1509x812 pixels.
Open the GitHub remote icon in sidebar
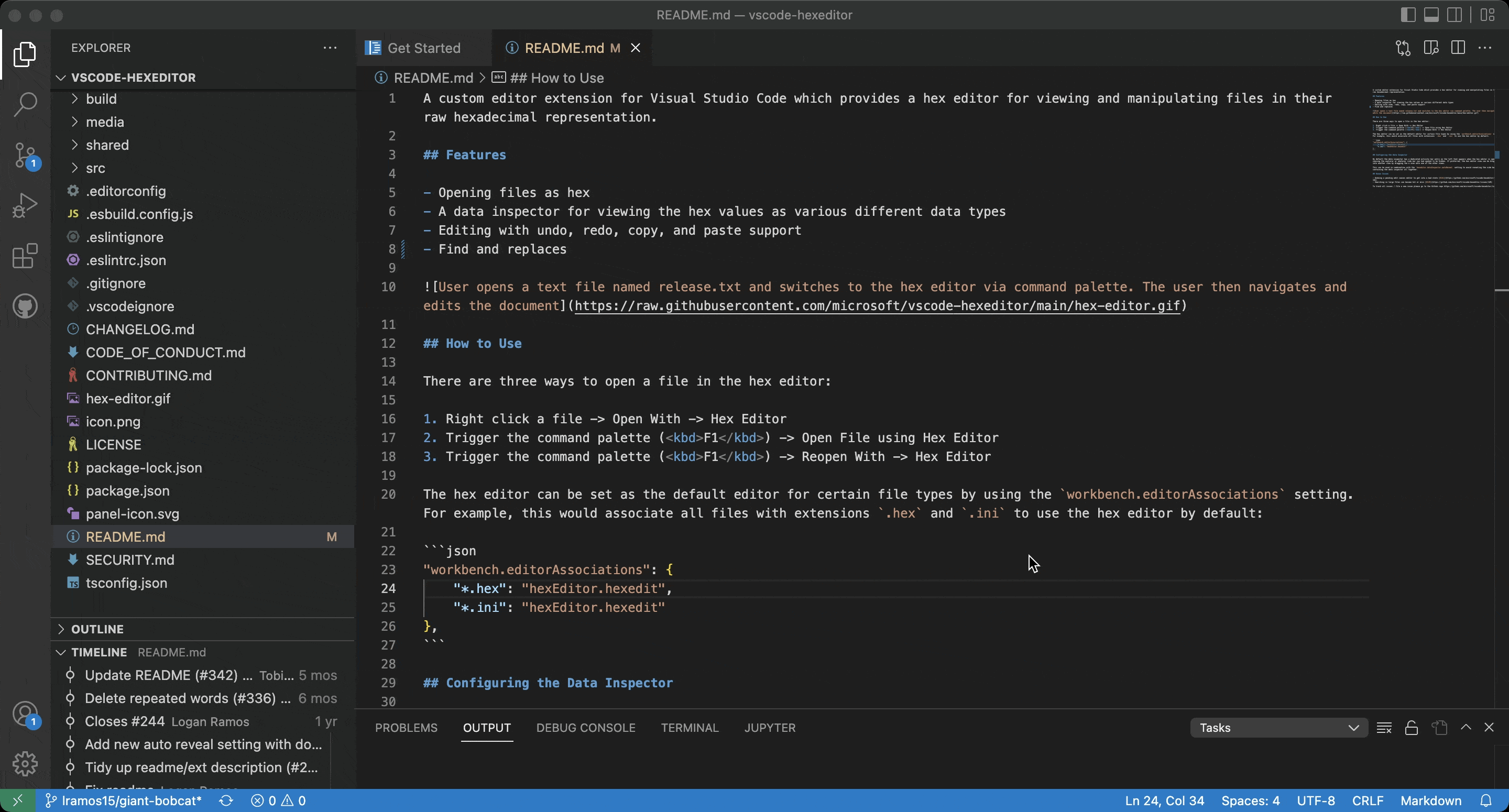tap(25, 305)
